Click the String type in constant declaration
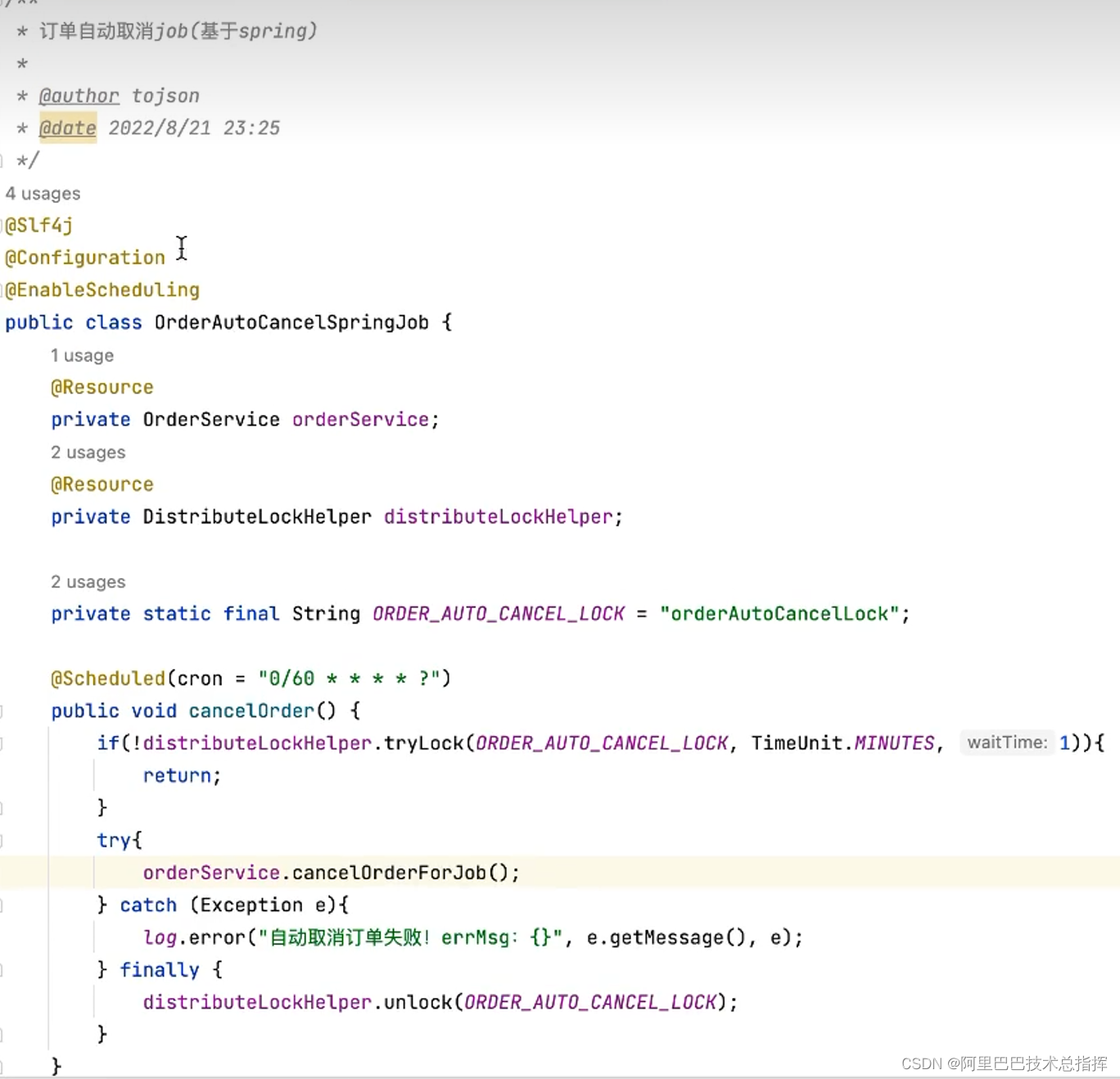Viewport: 1120px width, 1079px height. click(x=326, y=614)
